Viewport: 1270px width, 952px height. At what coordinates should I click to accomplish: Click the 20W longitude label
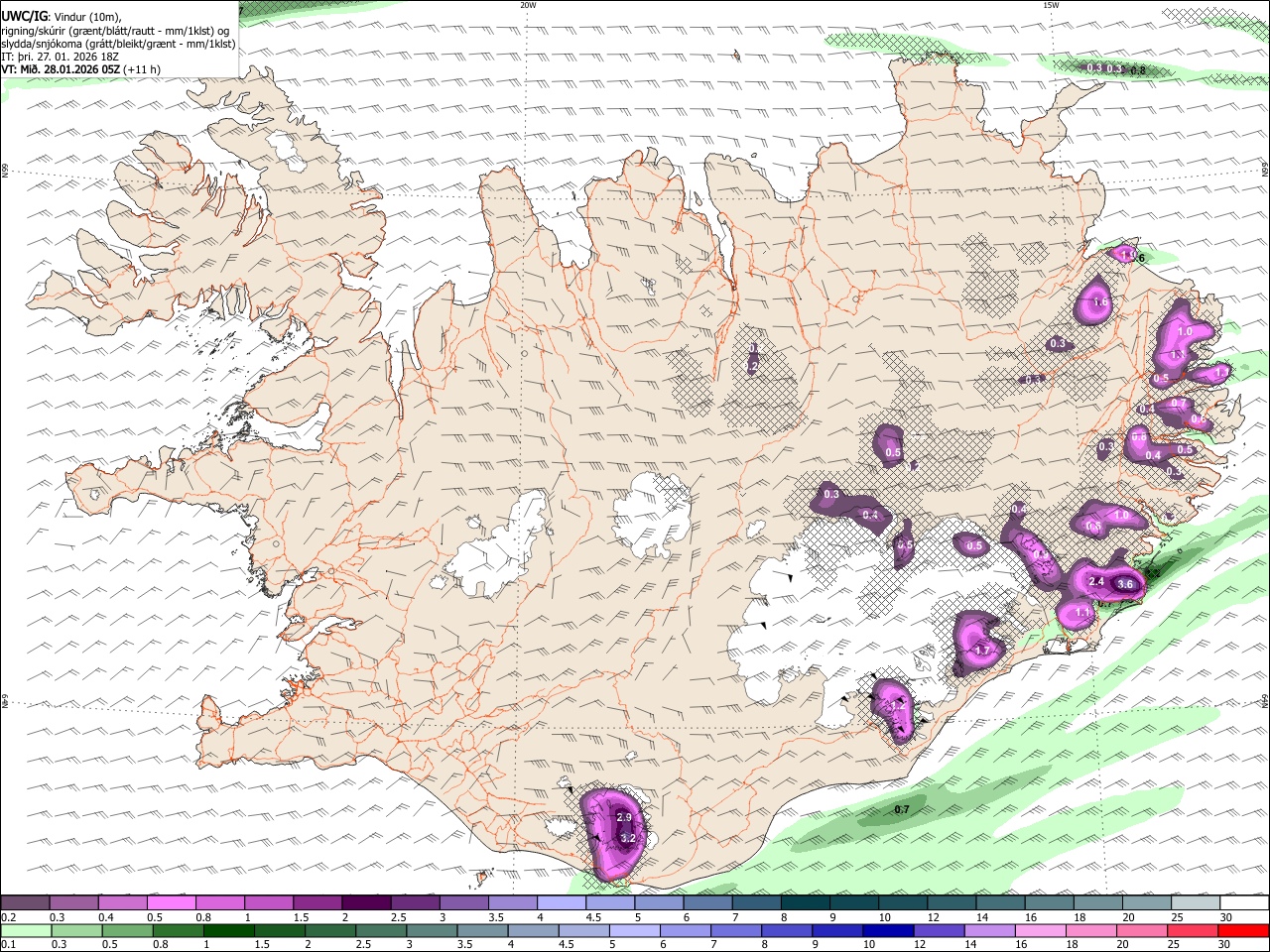(x=528, y=5)
